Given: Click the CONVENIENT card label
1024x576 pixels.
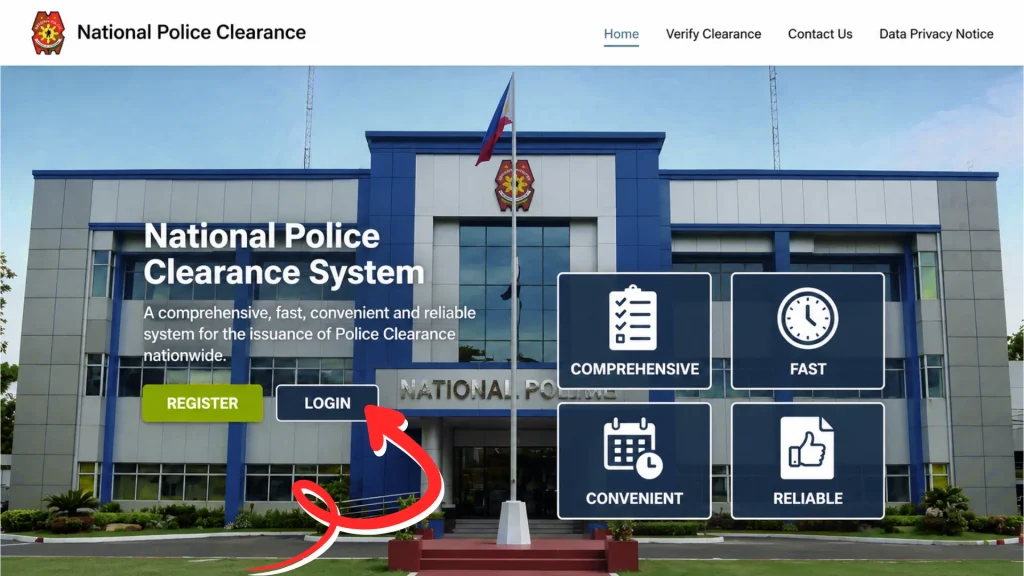Looking at the screenshot, I should point(634,498).
